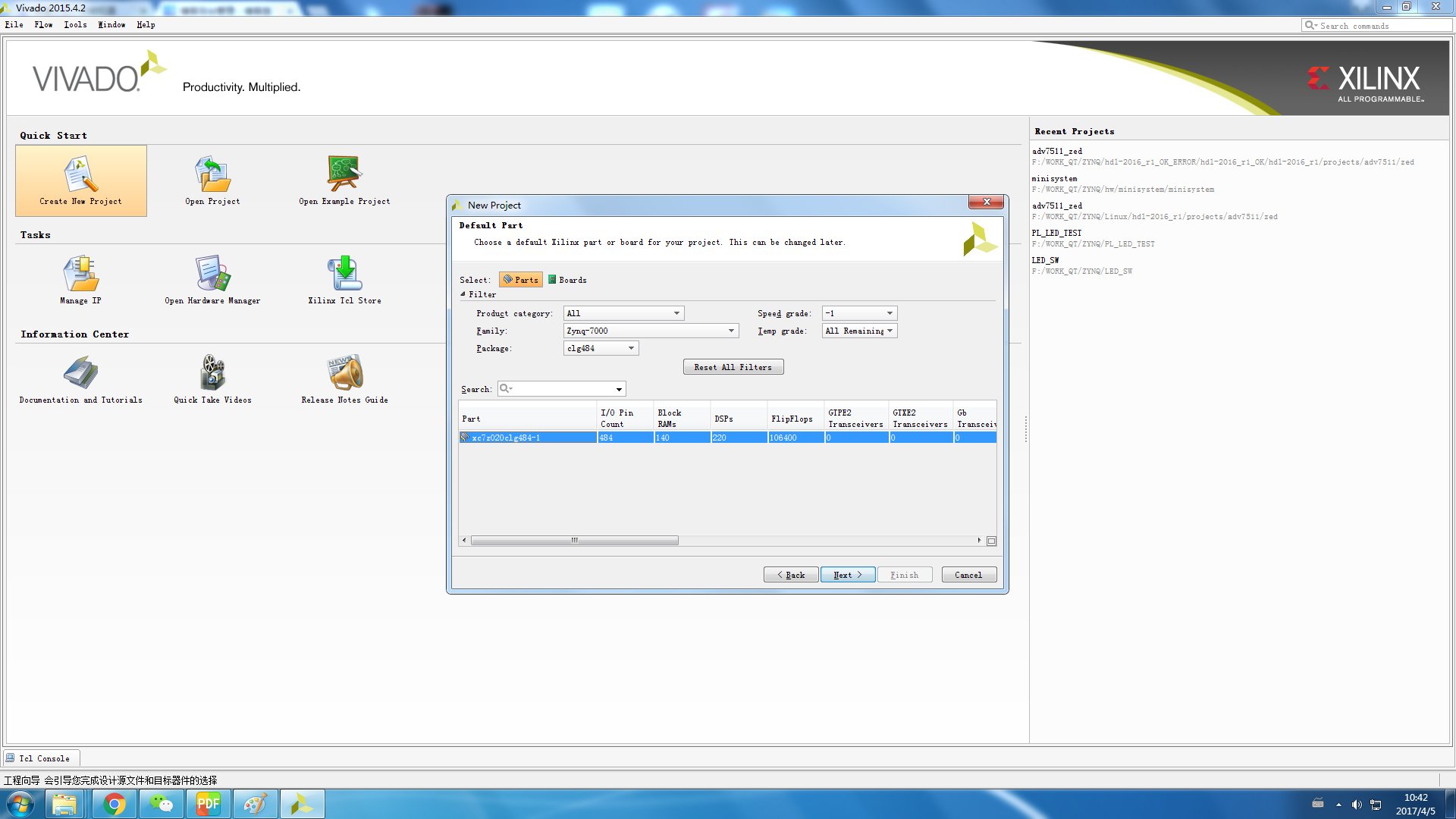The image size is (1456, 819).
Task: Sort by FlipFlops column header
Action: (x=795, y=419)
